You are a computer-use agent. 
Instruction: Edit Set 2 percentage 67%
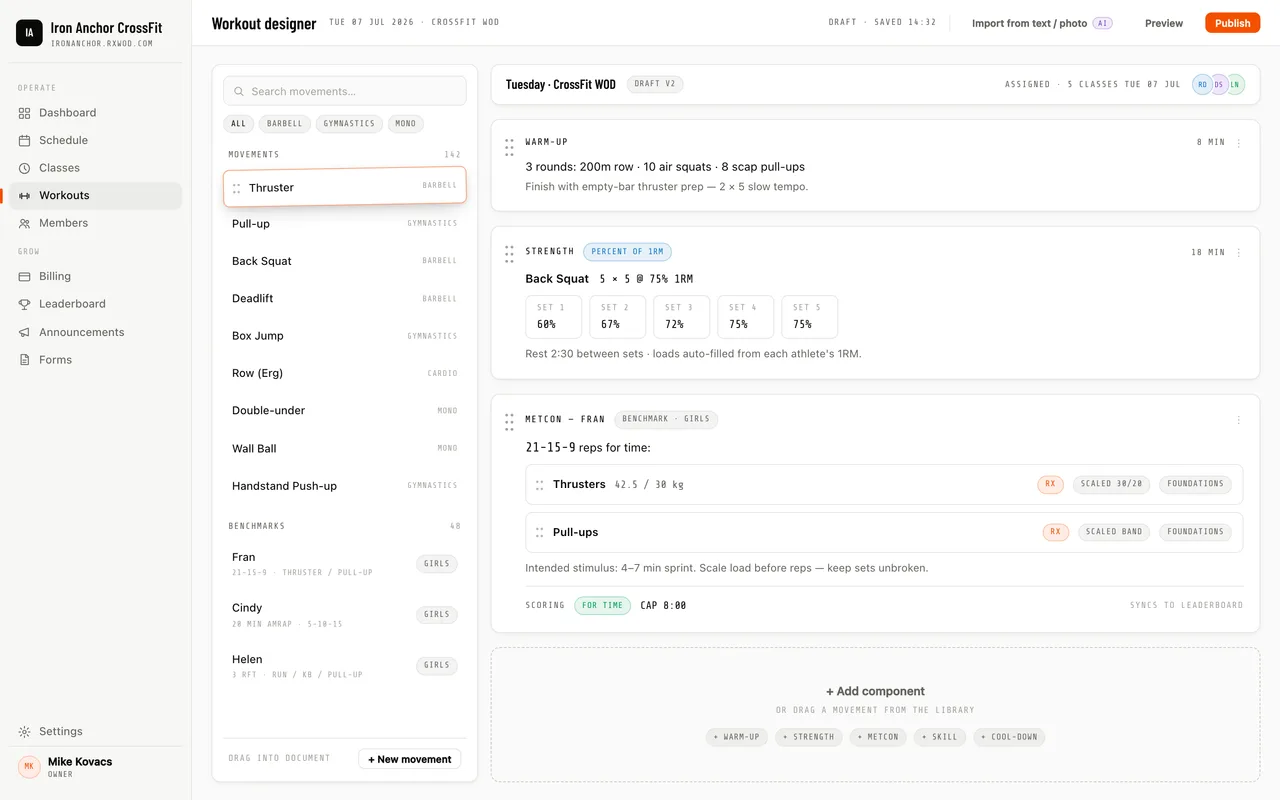pos(618,317)
